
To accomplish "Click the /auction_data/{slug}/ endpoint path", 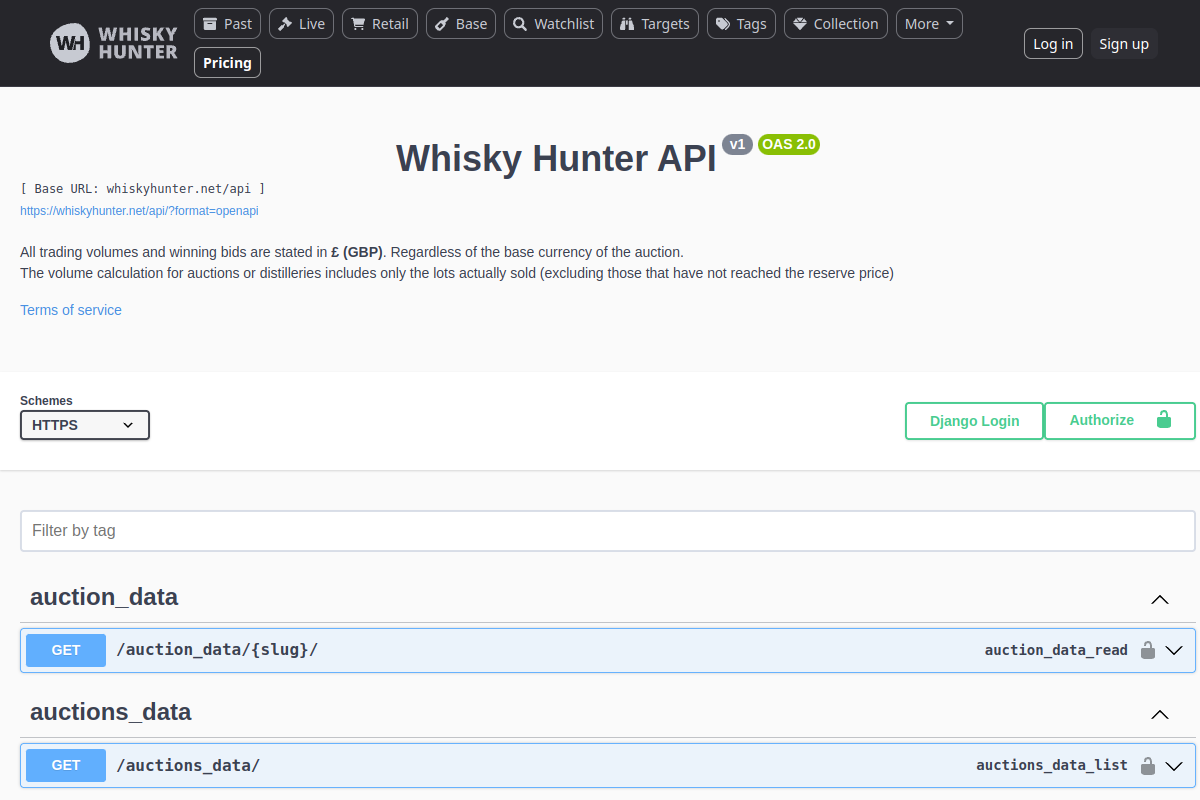I will 217,650.
